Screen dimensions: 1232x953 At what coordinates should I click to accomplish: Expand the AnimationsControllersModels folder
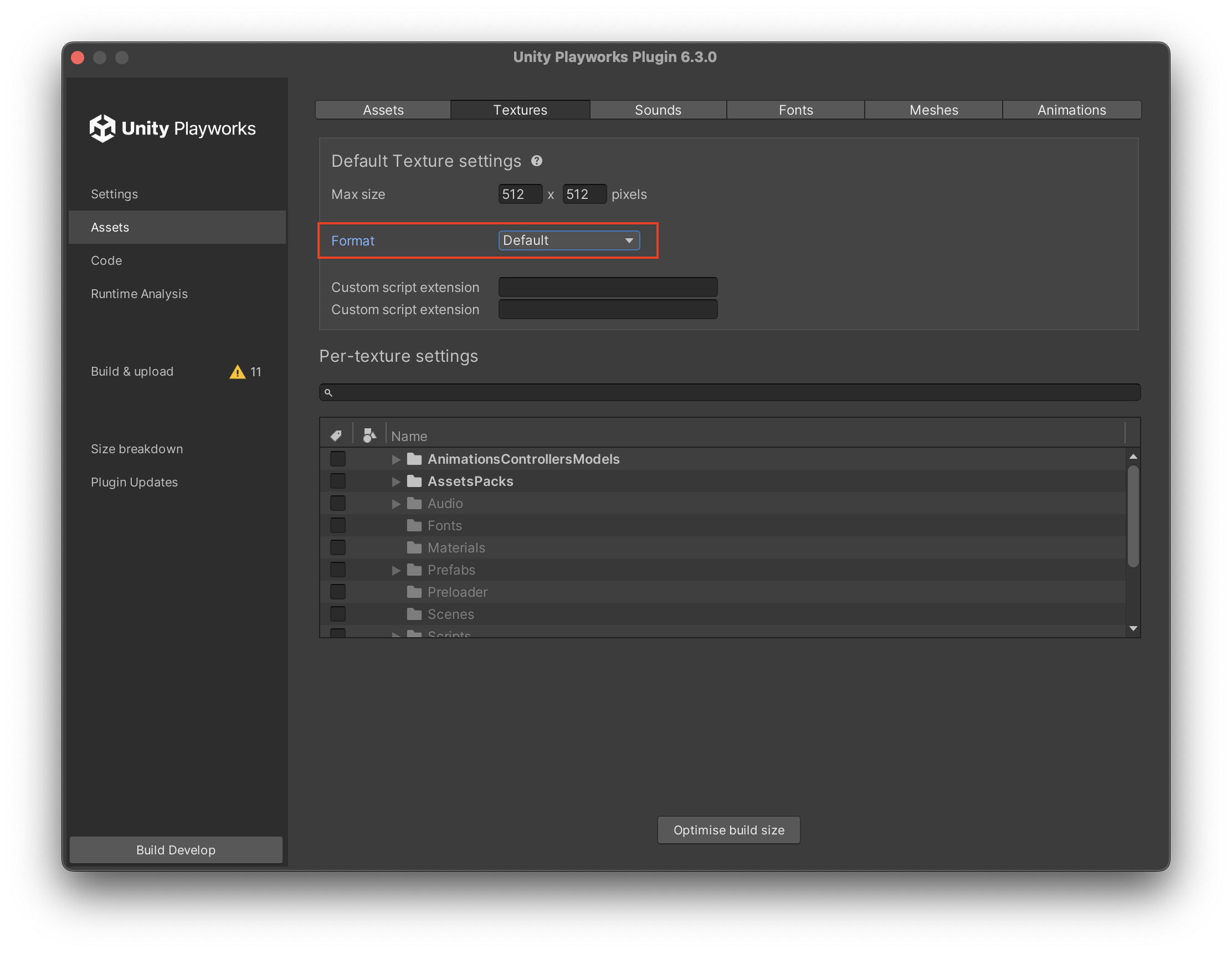[x=396, y=459]
